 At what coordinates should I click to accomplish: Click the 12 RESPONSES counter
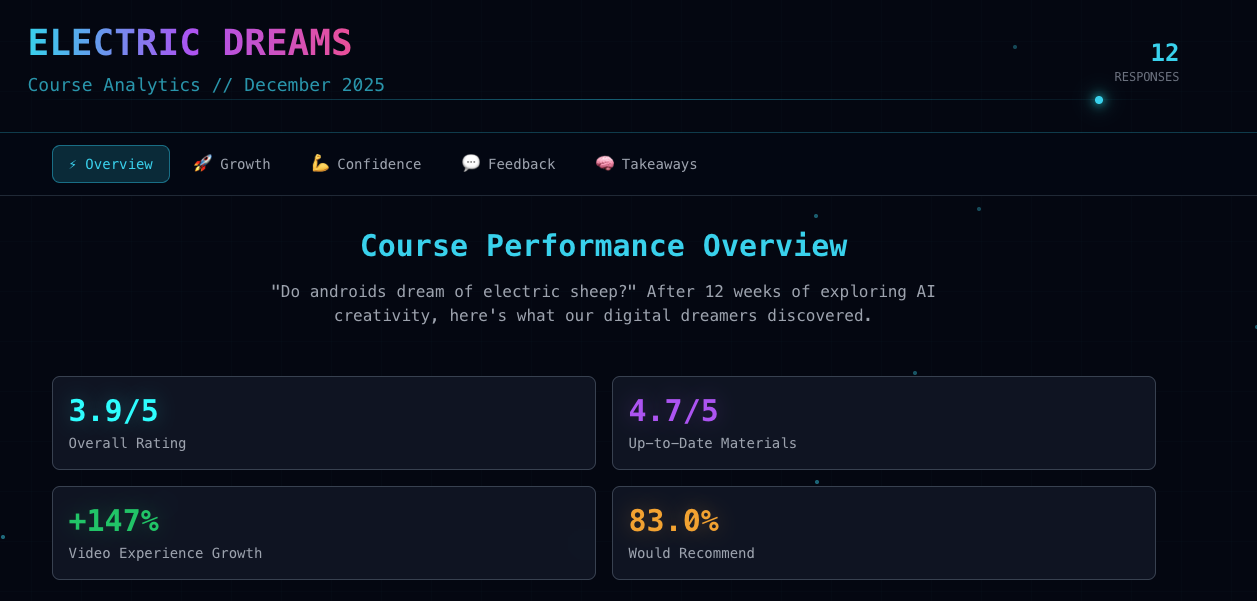(x=1147, y=62)
